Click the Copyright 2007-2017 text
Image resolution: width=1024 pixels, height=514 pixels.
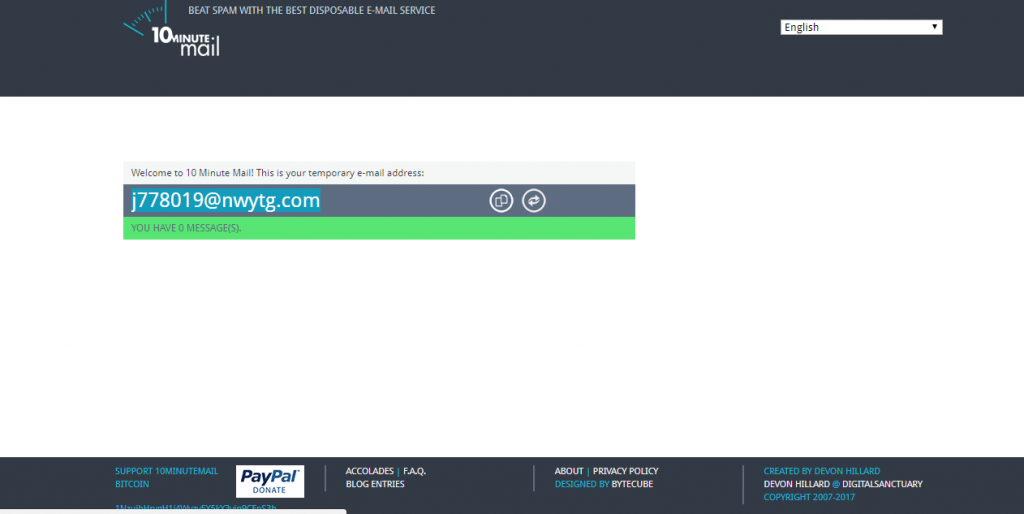coord(809,497)
